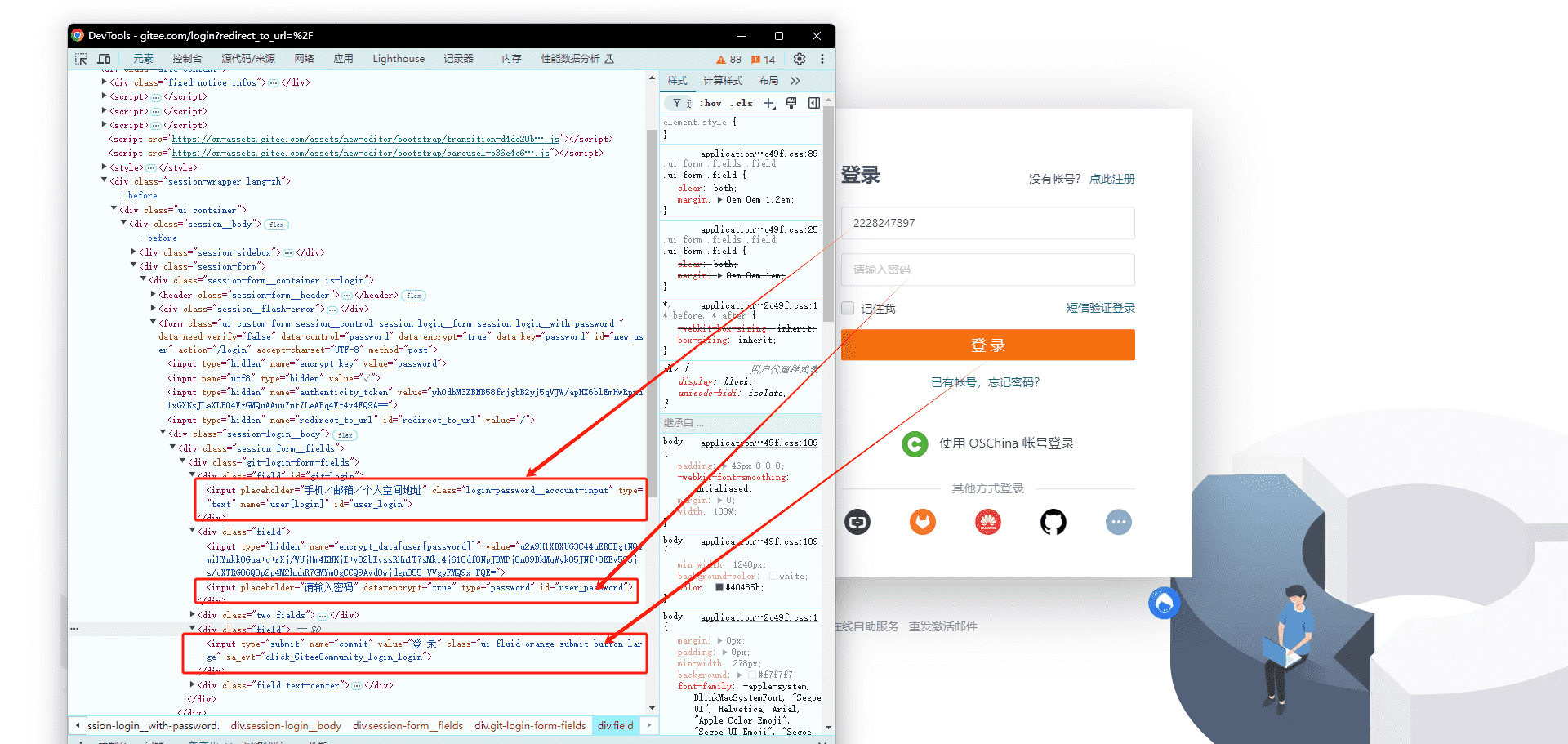
Task: Open DevTools settings gear
Action: [x=800, y=59]
